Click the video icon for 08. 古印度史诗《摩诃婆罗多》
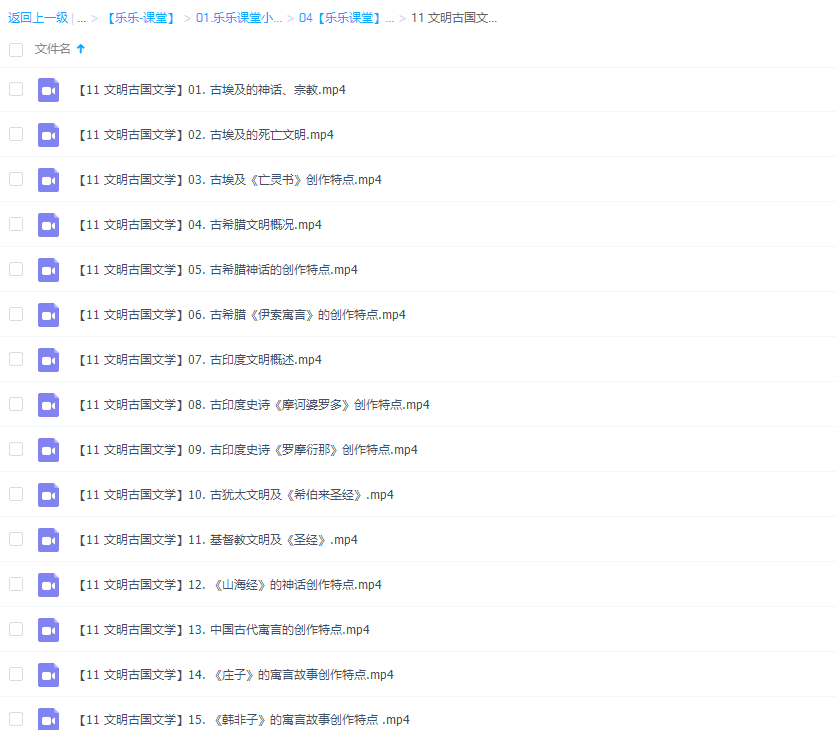 (48, 404)
